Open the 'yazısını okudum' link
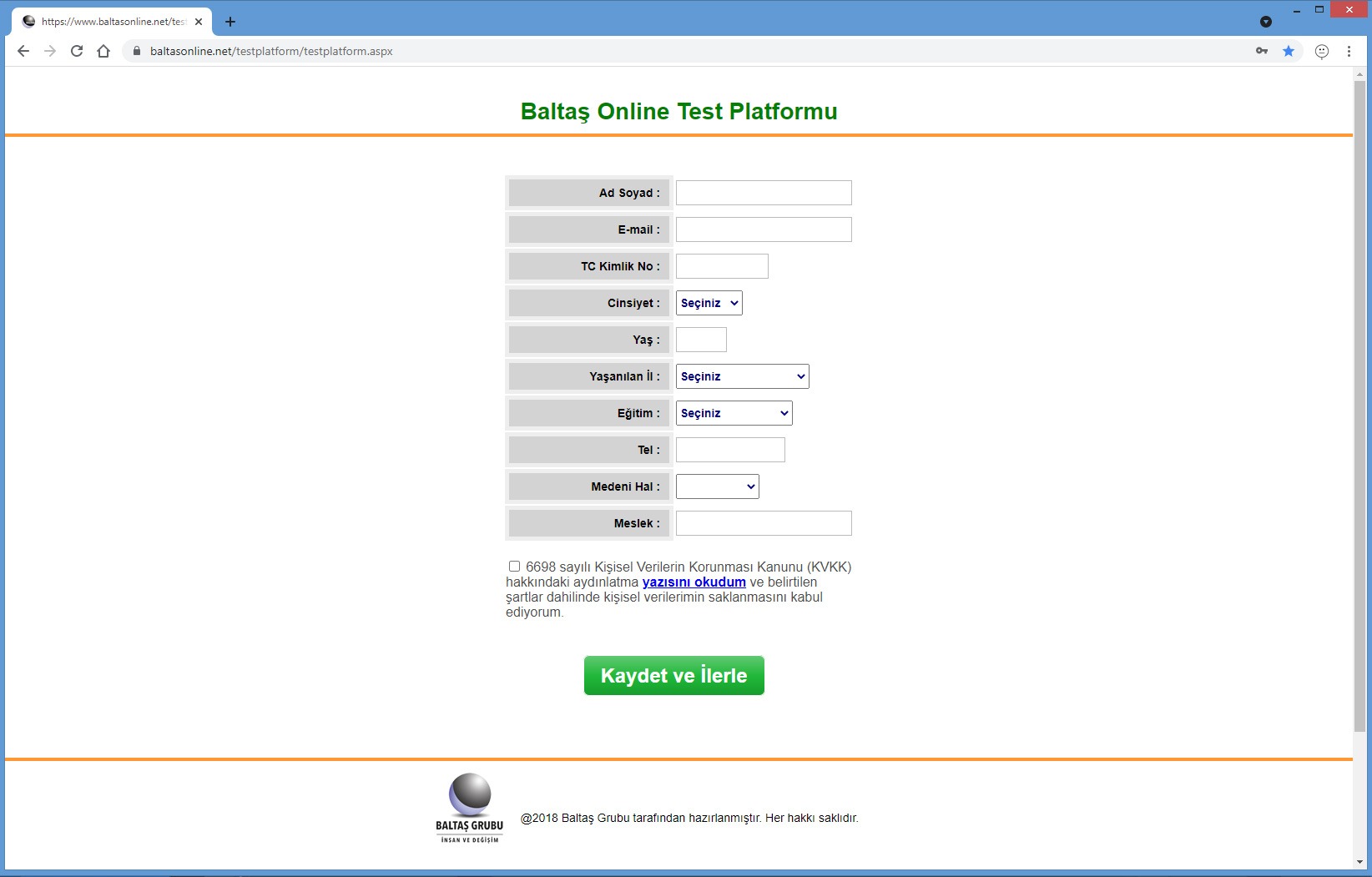 pos(694,582)
